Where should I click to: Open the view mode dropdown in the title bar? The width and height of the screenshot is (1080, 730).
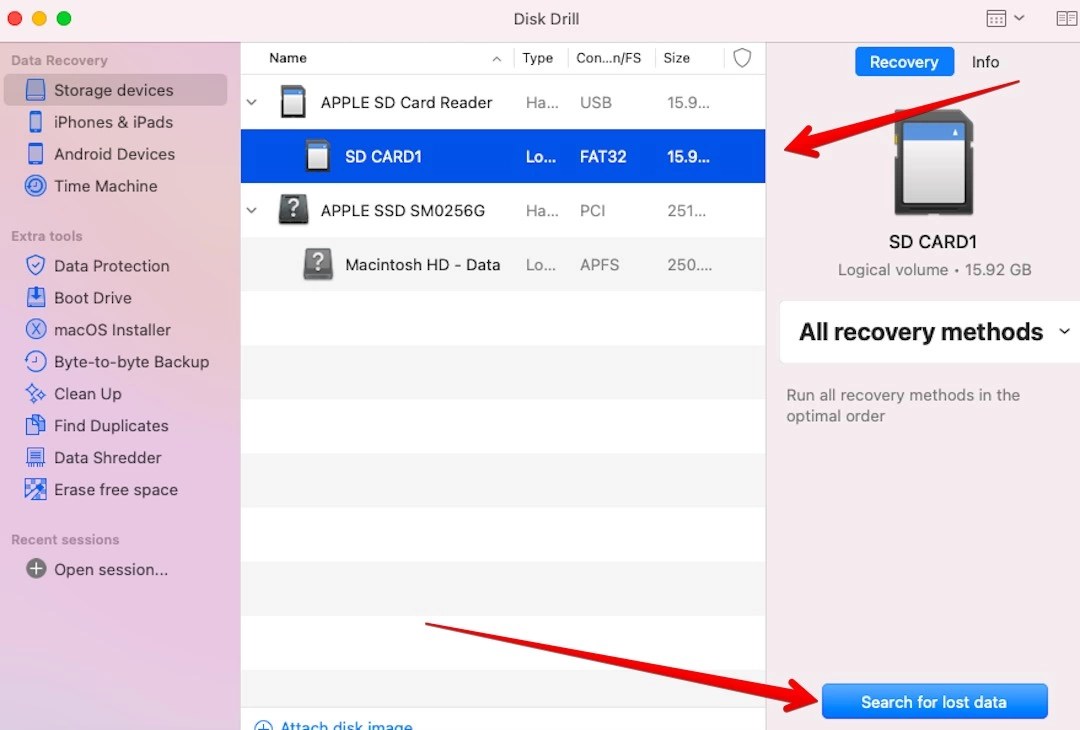[1006, 19]
